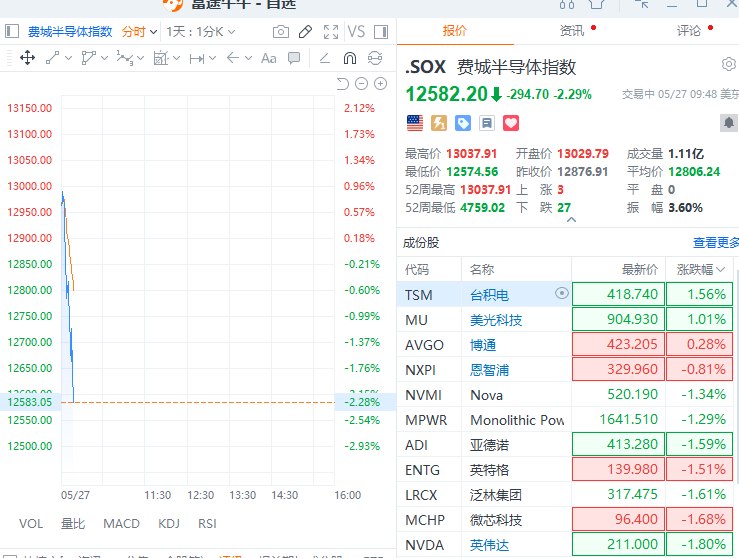739x558 pixels.
Task: Click the constituents list scrollbar
Action: pyautogui.click(x=737, y=377)
